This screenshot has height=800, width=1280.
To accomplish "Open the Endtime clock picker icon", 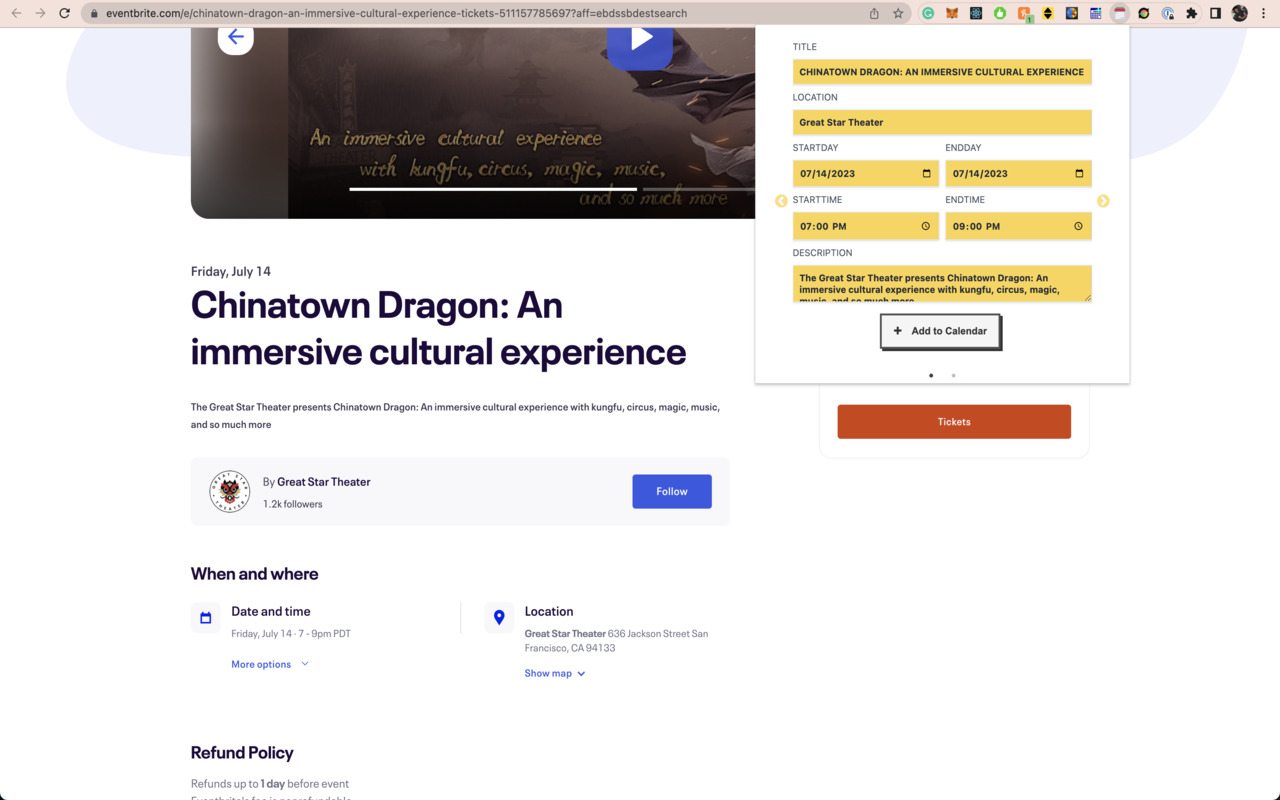I will [1078, 226].
